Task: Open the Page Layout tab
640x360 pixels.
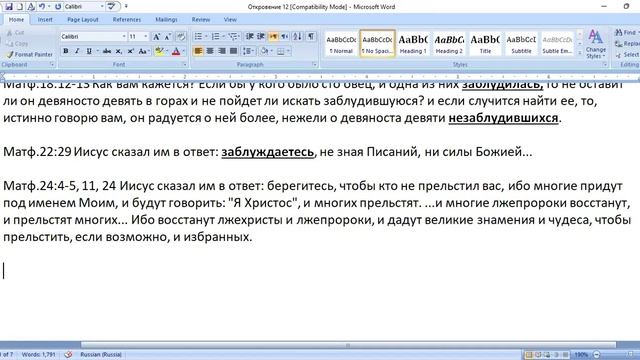Action: (x=83, y=20)
